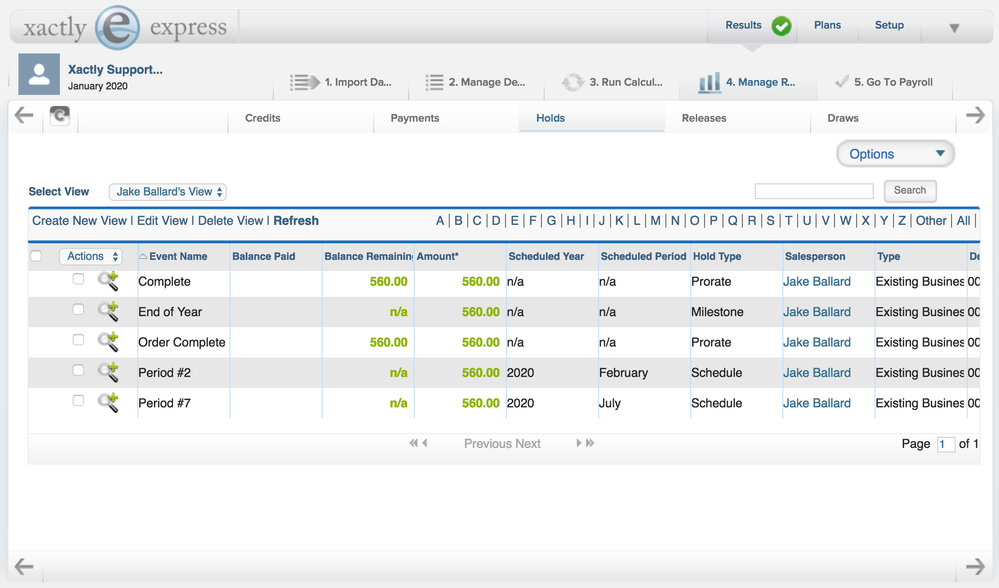999x588 pixels.
Task: Check the Period #7 row checkbox
Action: [78, 401]
